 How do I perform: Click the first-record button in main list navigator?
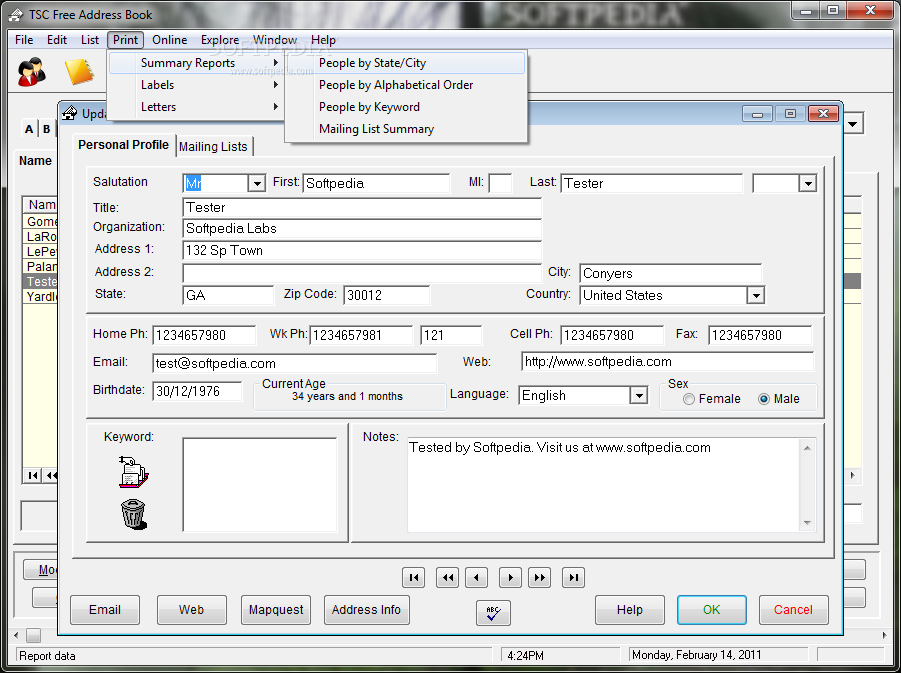pyautogui.click(x=32, y=475)
